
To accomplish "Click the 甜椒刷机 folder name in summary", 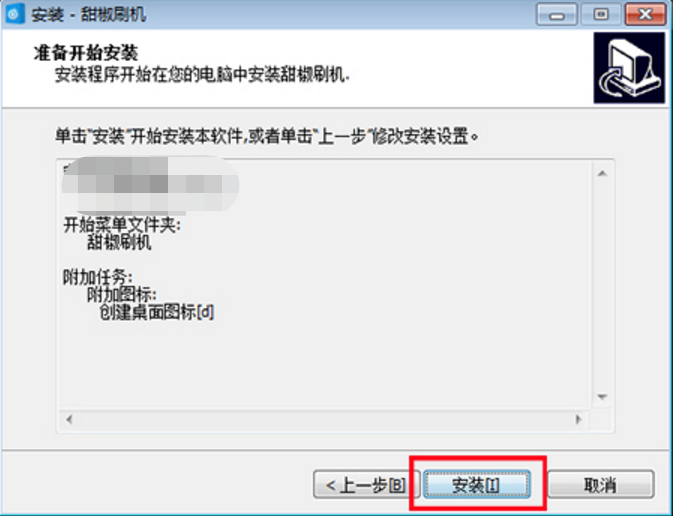I will (119, 243).
